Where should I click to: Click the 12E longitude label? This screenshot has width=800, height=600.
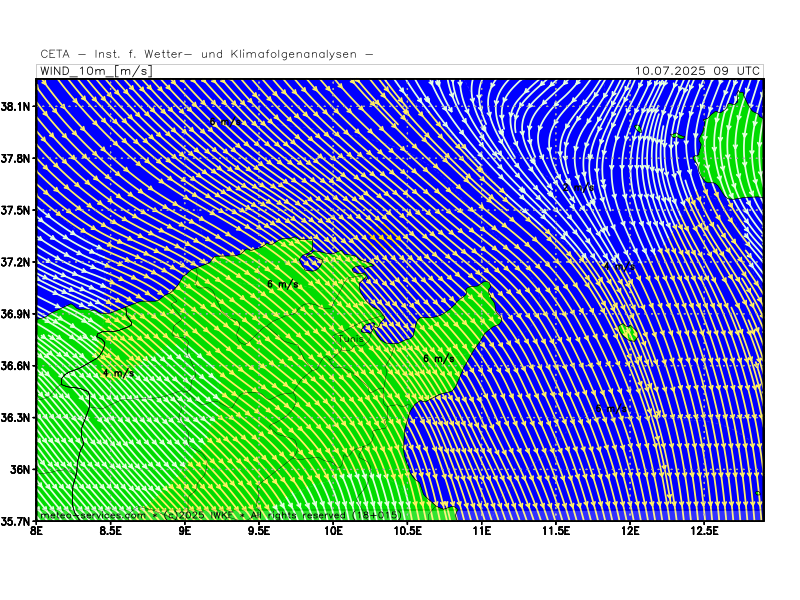point(630,531)
